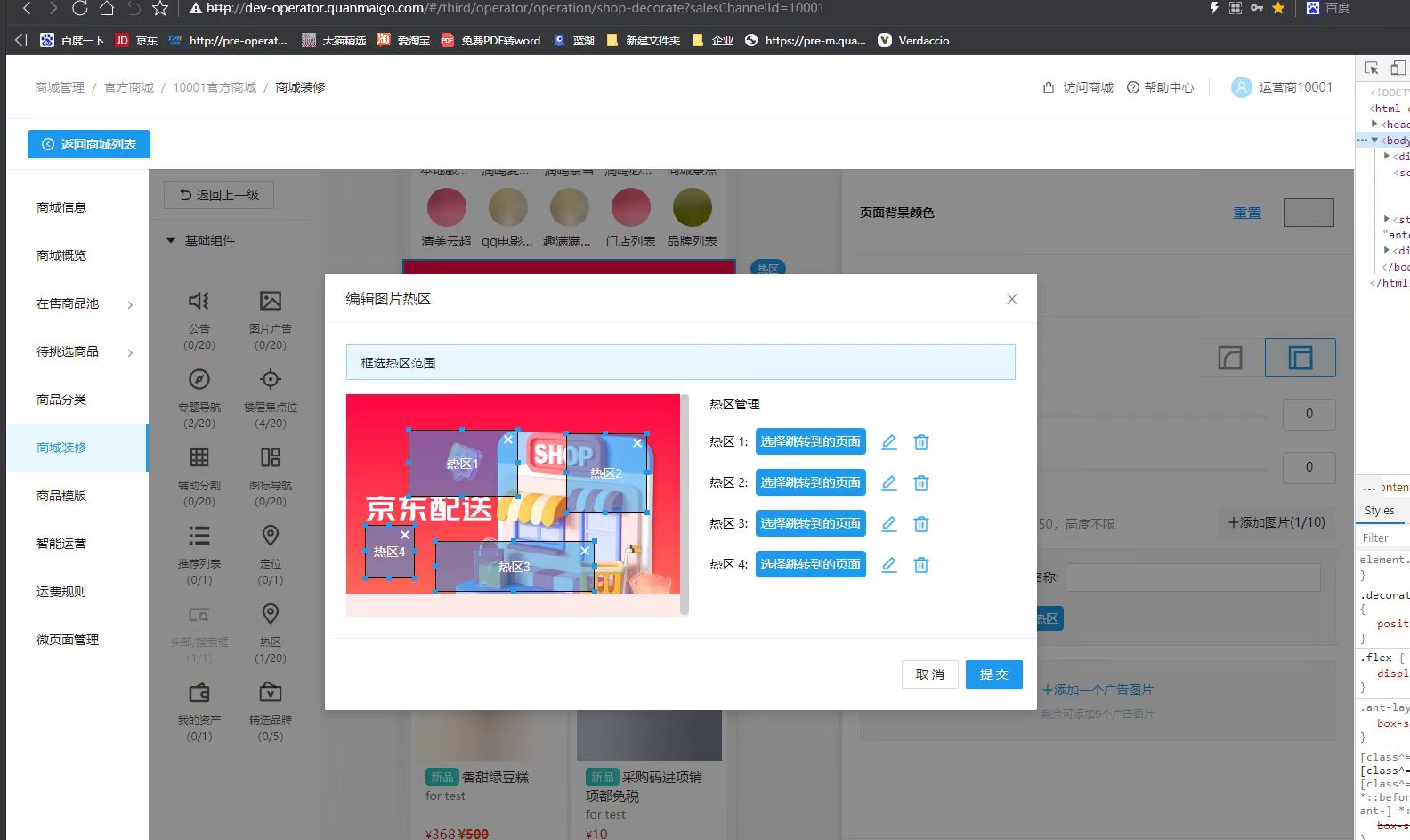Delete 热区 2 with trash icon

tap(921, 483)
